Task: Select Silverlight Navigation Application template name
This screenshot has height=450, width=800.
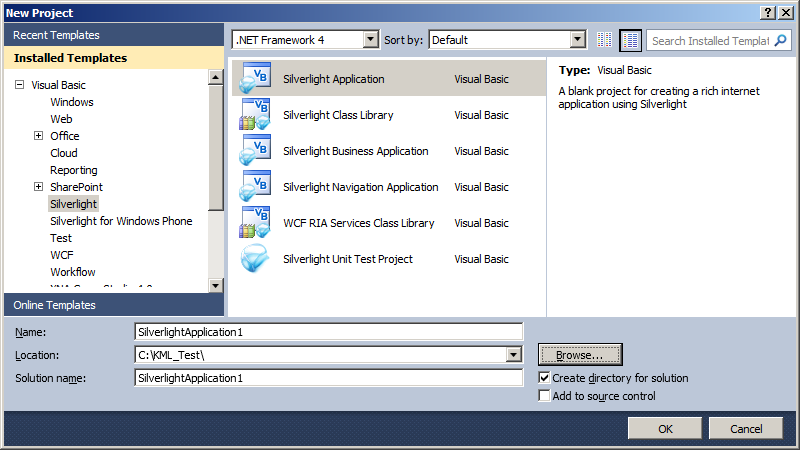Action: pos(361,187)
